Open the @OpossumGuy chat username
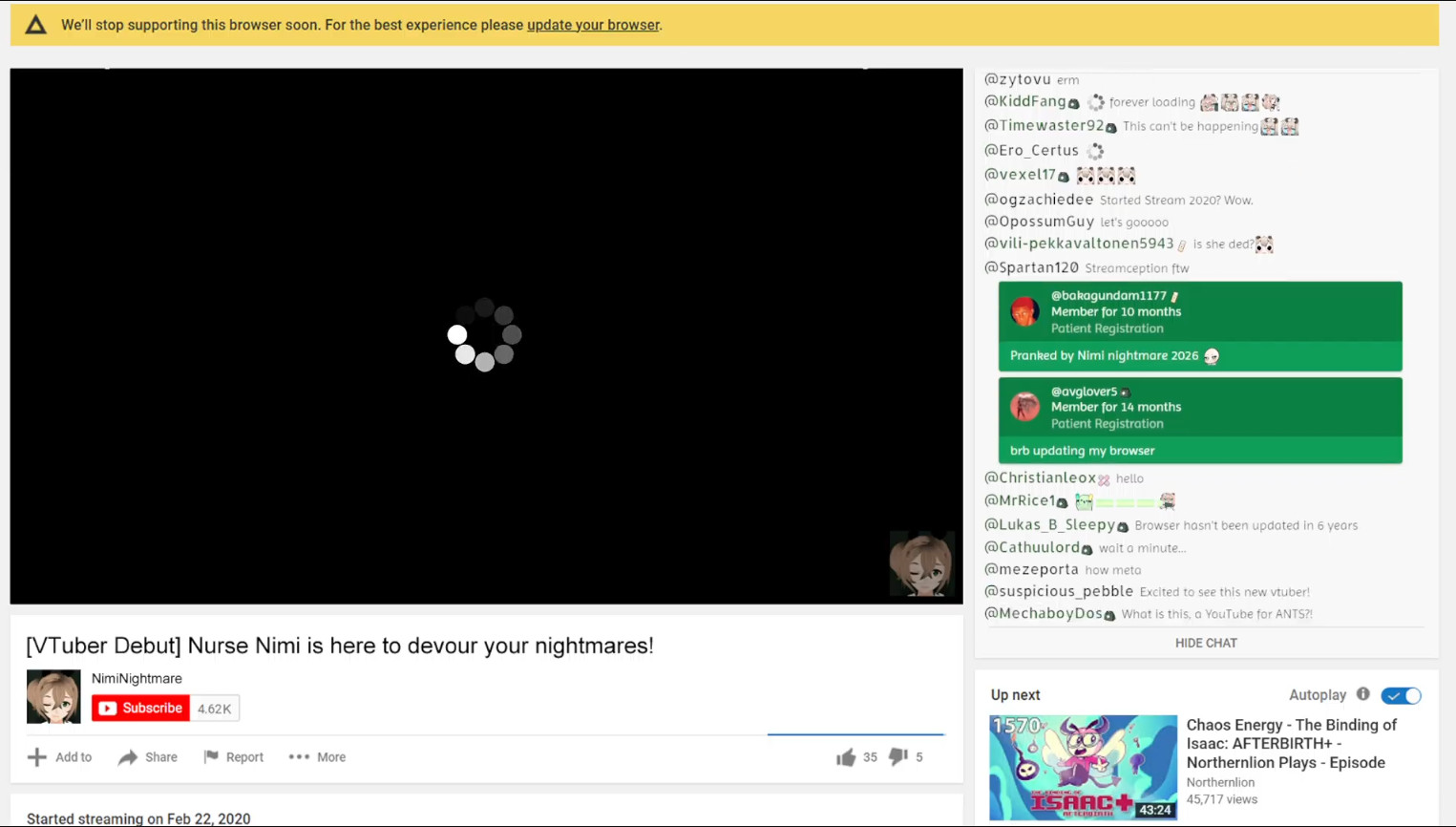 coord(1039,221)
